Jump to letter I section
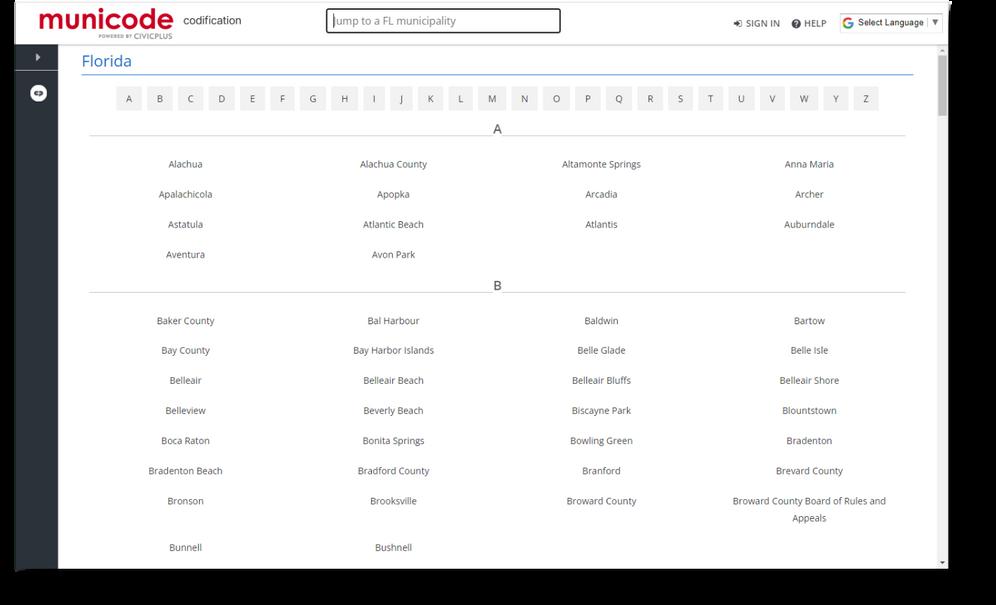Image resolution: width=996 pixels, height=605 pixels. coord(374,99)
